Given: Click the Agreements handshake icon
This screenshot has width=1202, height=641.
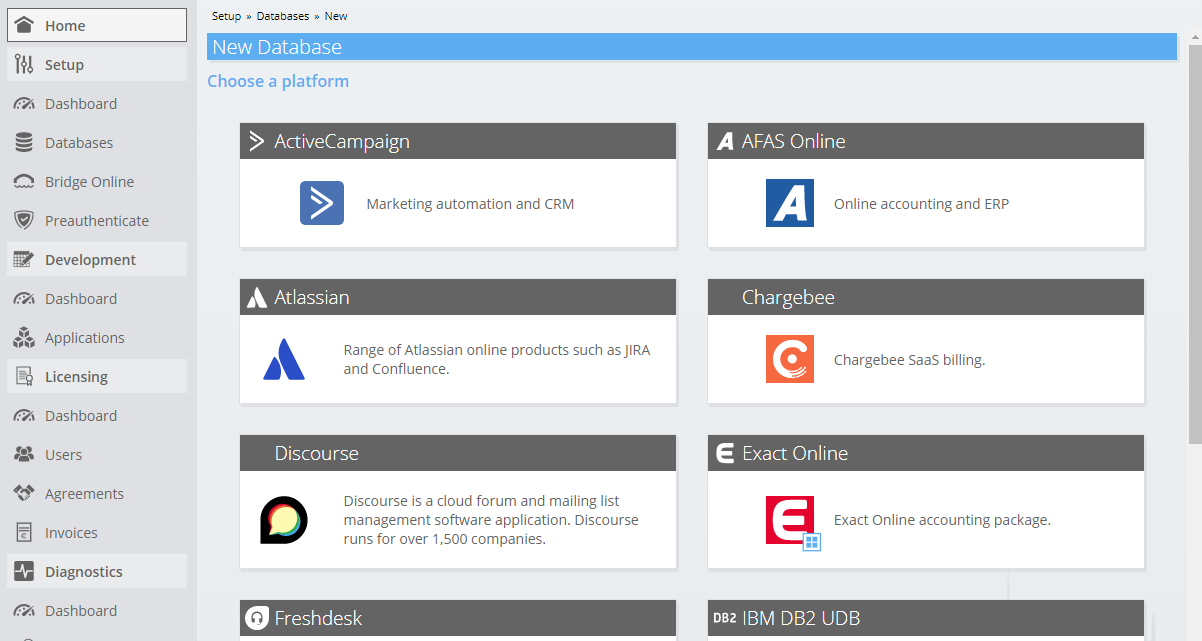Looking at the screenshot, I should click(x=24, y=493).
